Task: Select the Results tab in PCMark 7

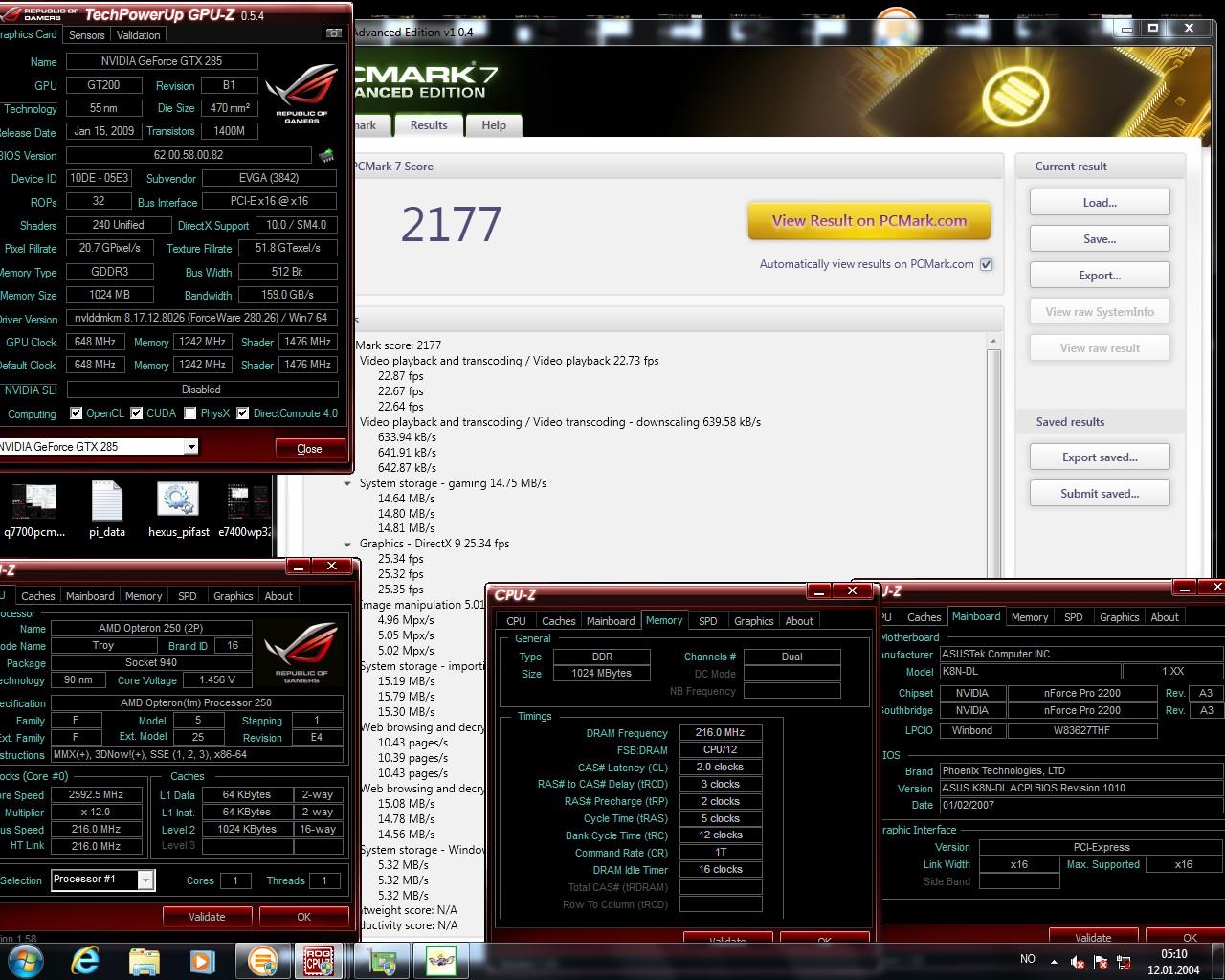Action: pyautogui.click(x=429, y=124)
